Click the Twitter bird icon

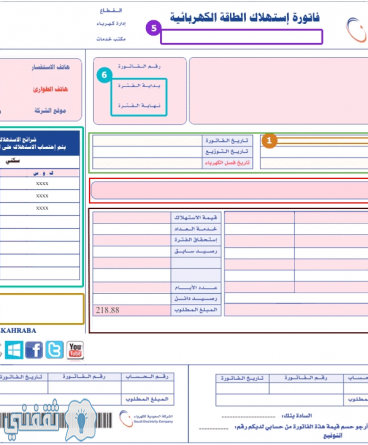pyautogui.click(x=54, y=350)
